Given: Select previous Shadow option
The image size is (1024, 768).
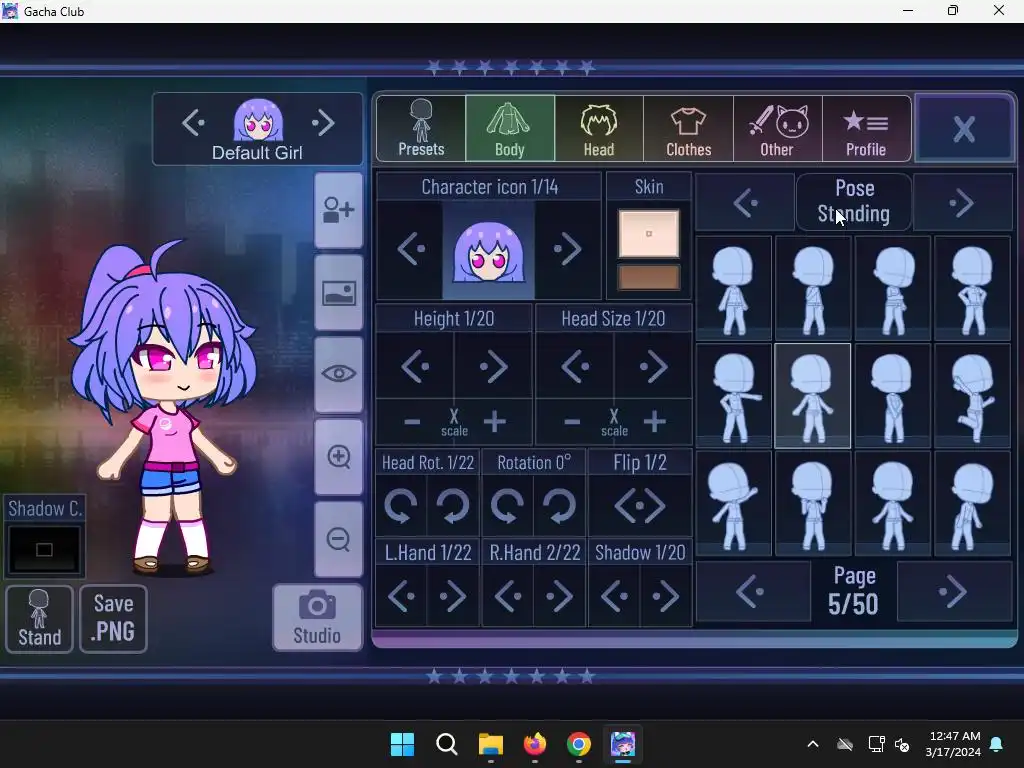Looking at the screenshot, I should pyautogui.click(x=614, y=596).
